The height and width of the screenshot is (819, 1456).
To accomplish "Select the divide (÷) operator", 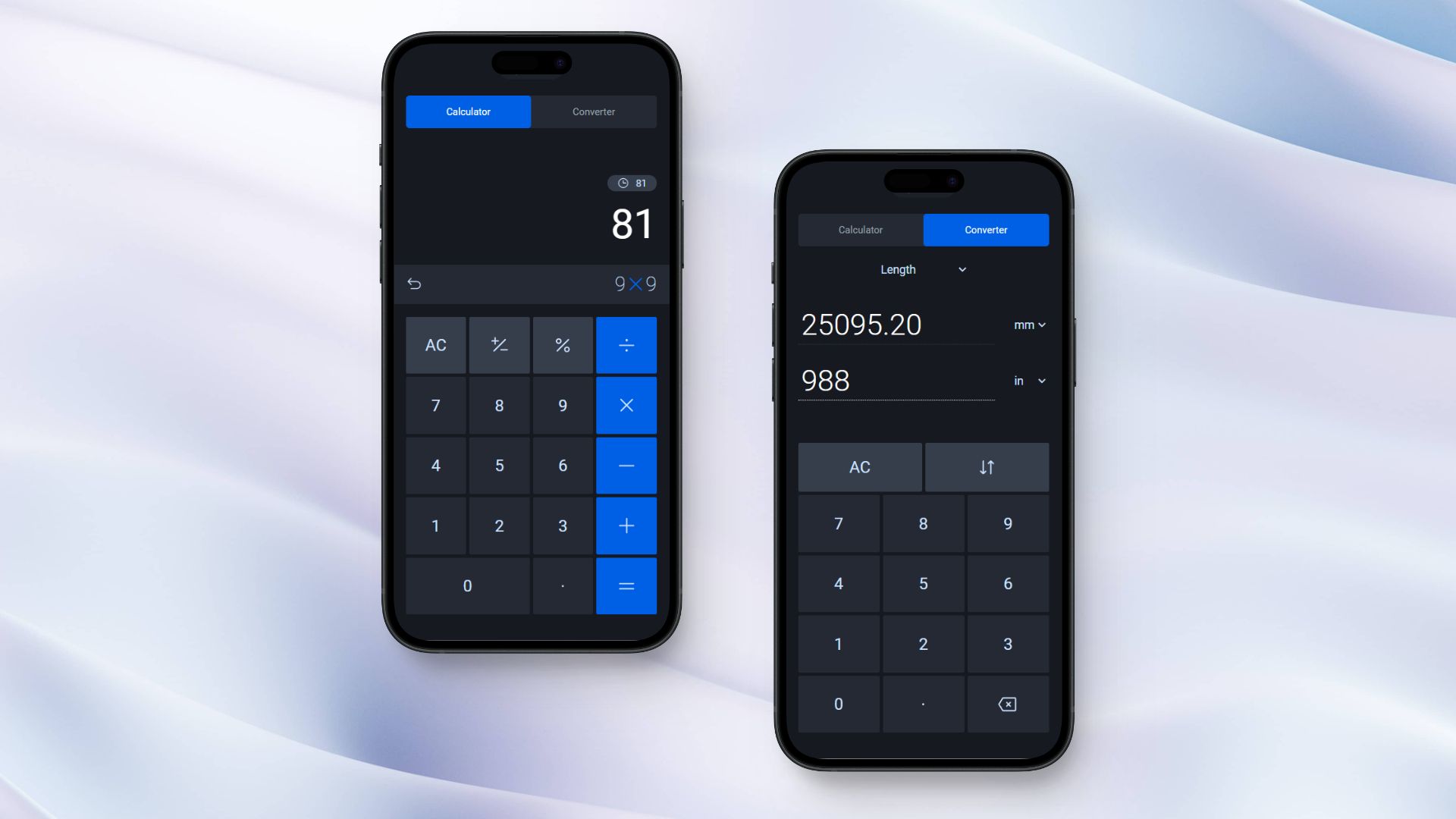I will pos(626,344).
